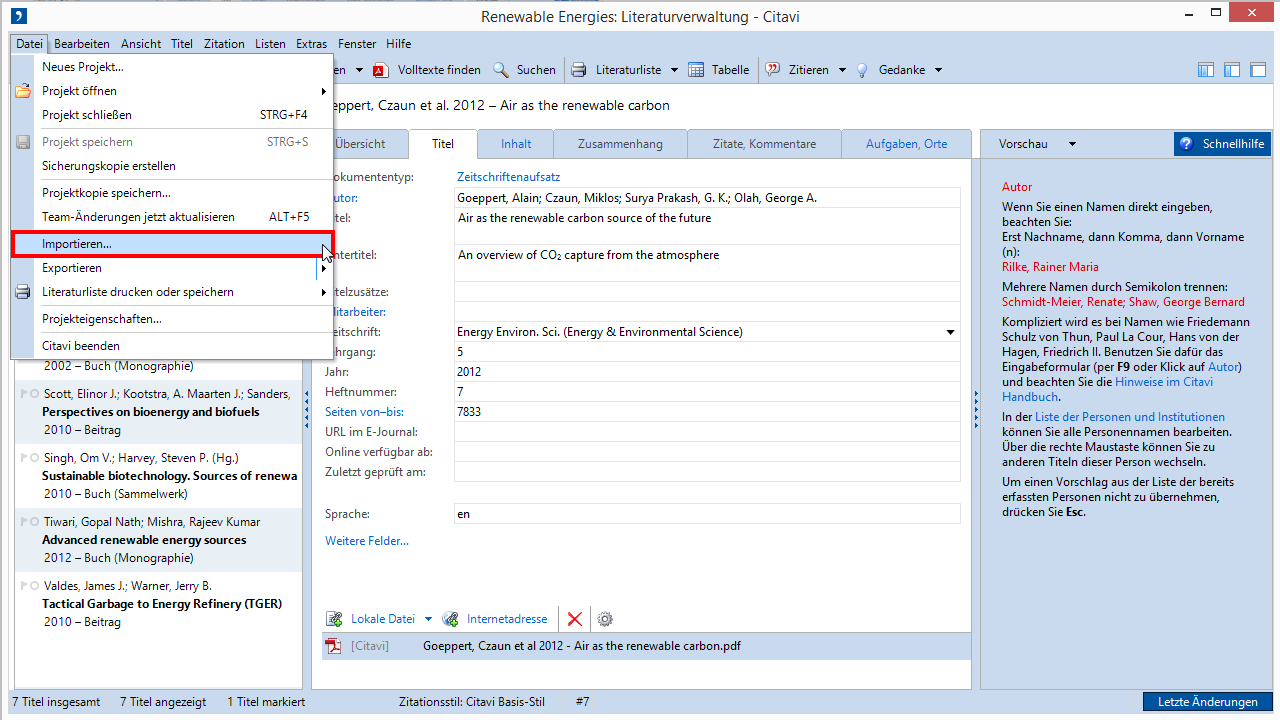Choose Citavi beenden menu entry

(x=172, y=346)
